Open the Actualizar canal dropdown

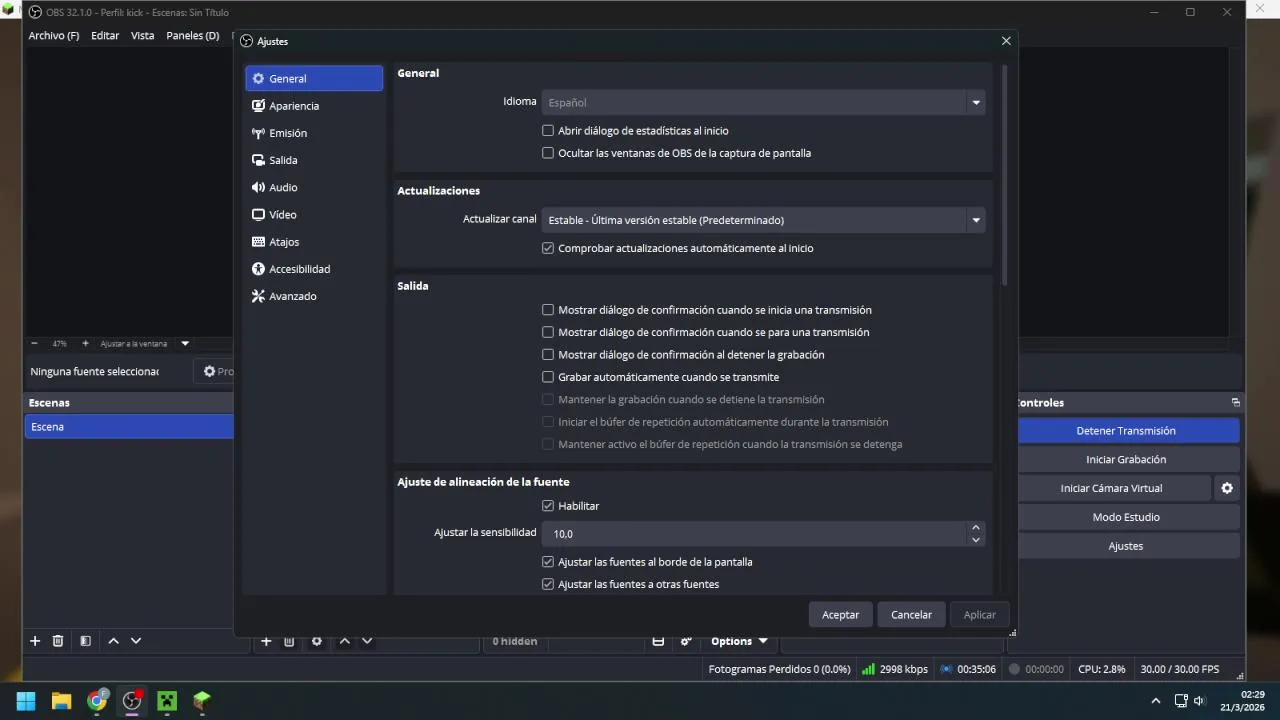763,220
